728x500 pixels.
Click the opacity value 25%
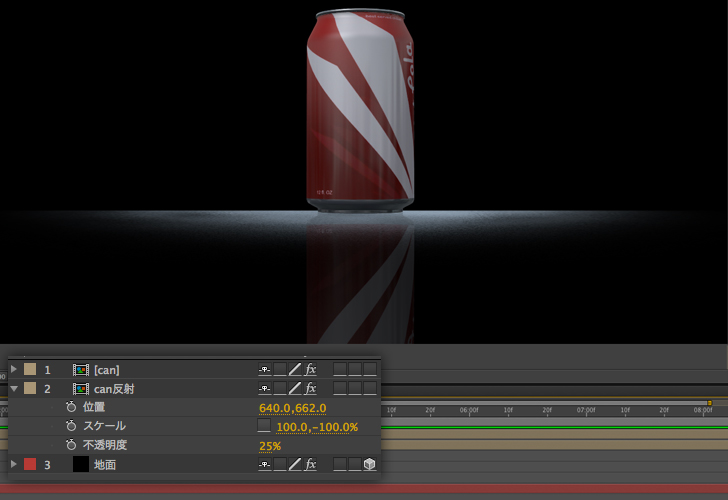pos(270,446)
